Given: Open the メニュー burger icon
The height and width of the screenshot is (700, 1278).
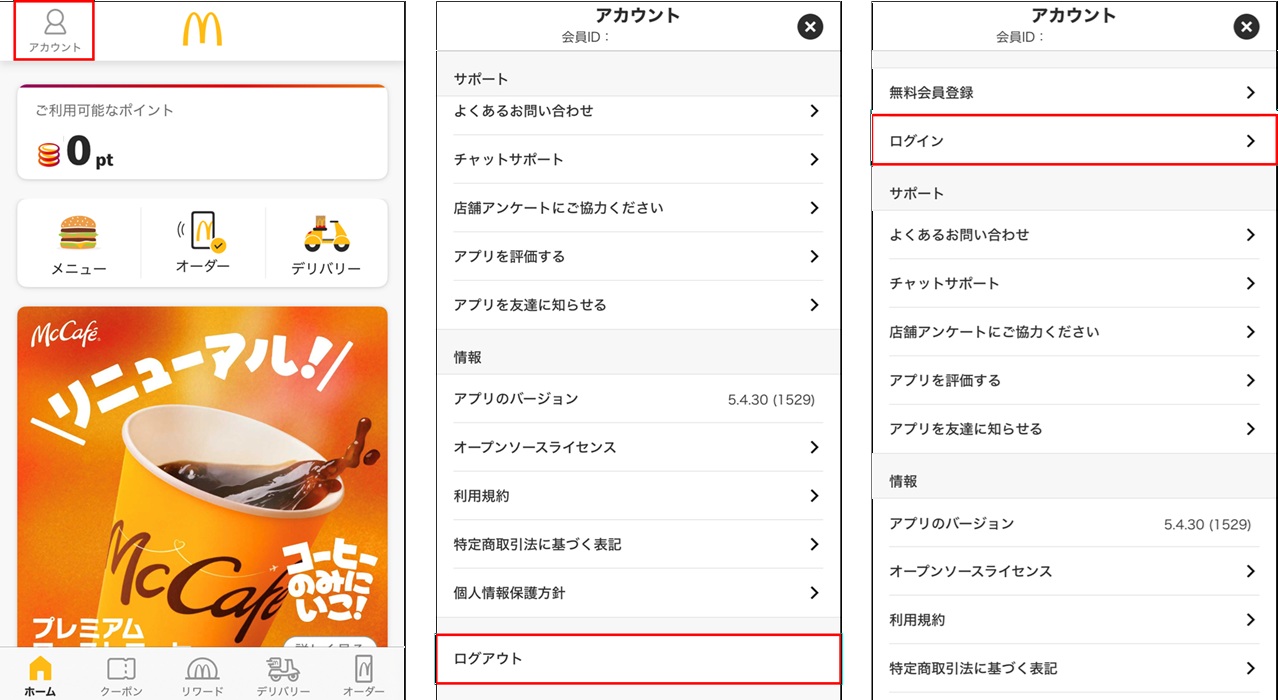Looking at the screenshot, I should [79, 245].
